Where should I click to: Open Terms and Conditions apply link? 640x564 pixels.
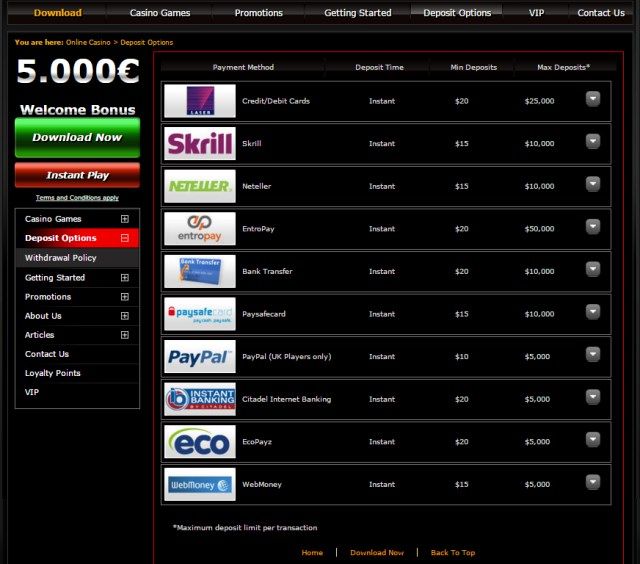(77, 198)
